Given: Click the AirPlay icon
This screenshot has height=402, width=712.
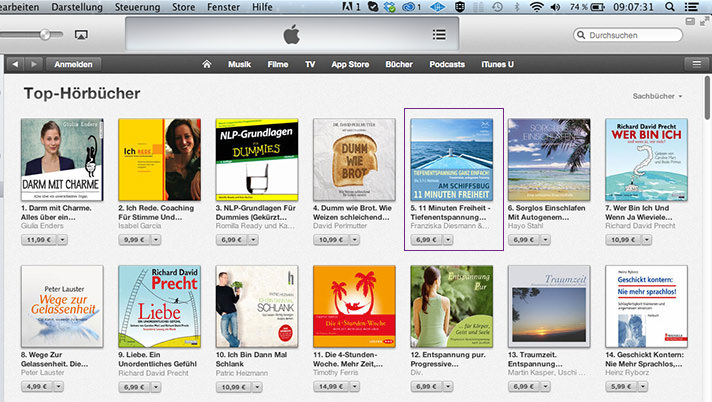Looking at the screenshot, I should coord(81,35).
